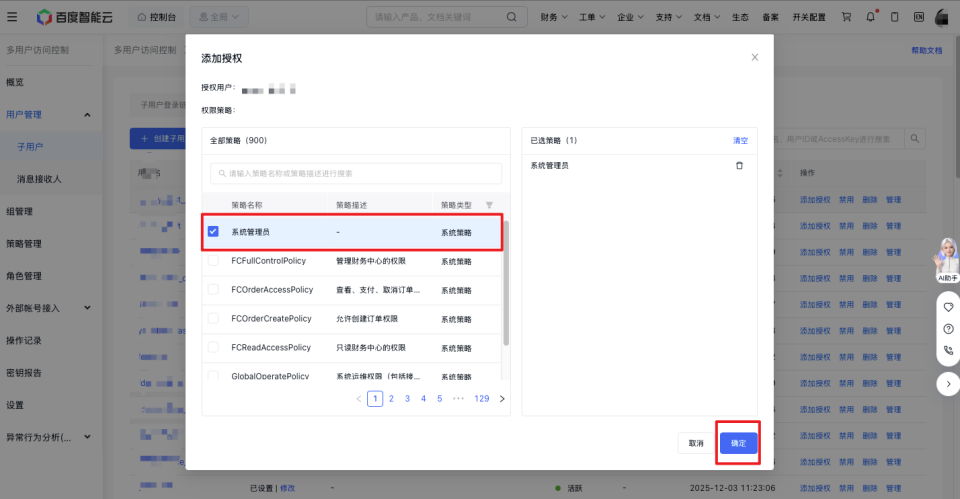Click the header search magnifier icon
Viewport: 960px width, 499px height.
point(512,17)
